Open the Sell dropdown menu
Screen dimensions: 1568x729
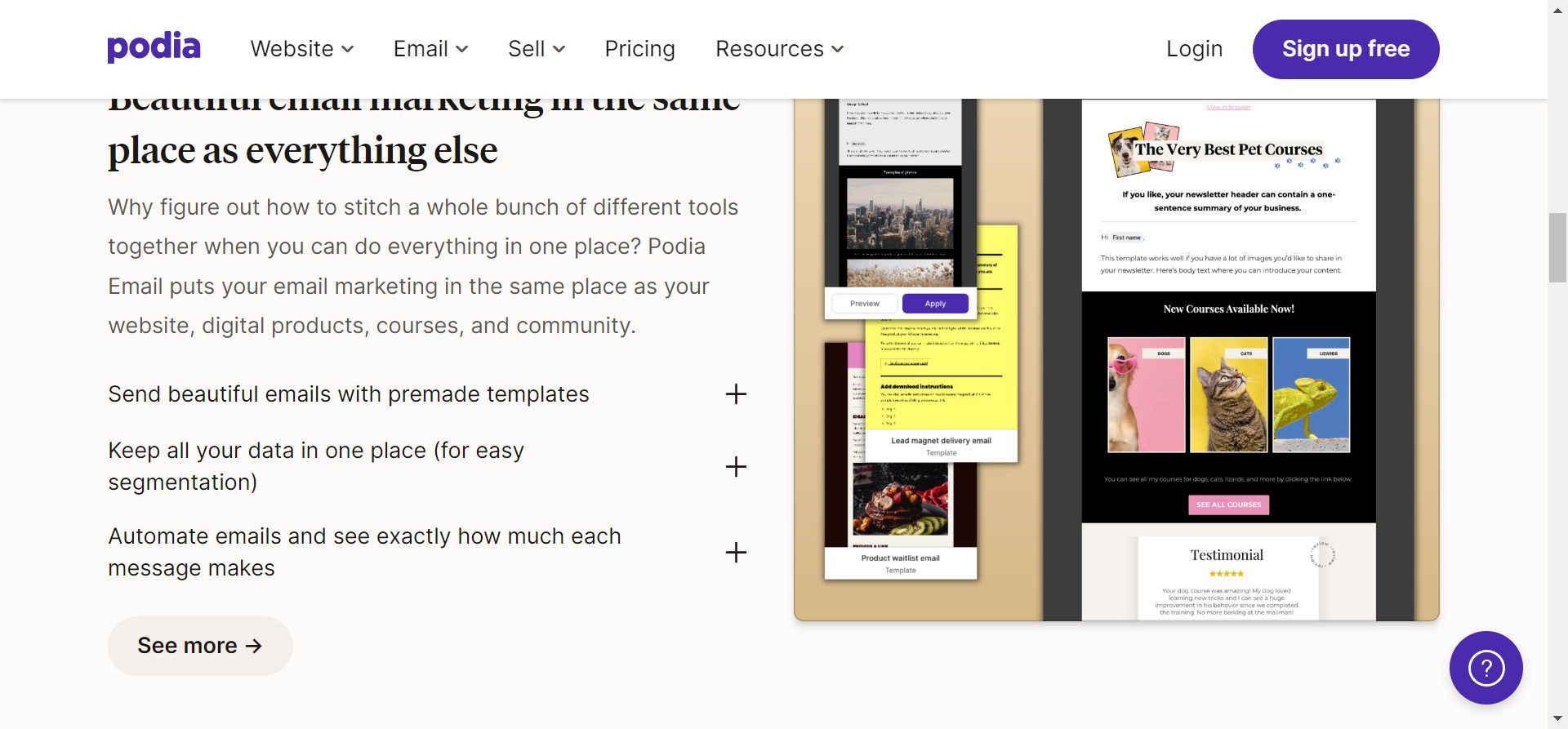(536, 49)
